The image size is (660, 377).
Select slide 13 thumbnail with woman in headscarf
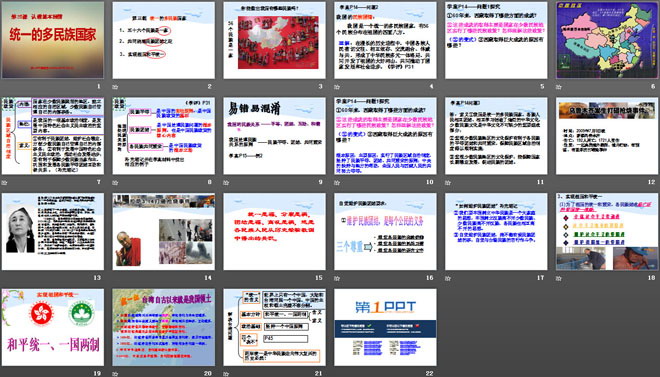click(x=53, y=231)
